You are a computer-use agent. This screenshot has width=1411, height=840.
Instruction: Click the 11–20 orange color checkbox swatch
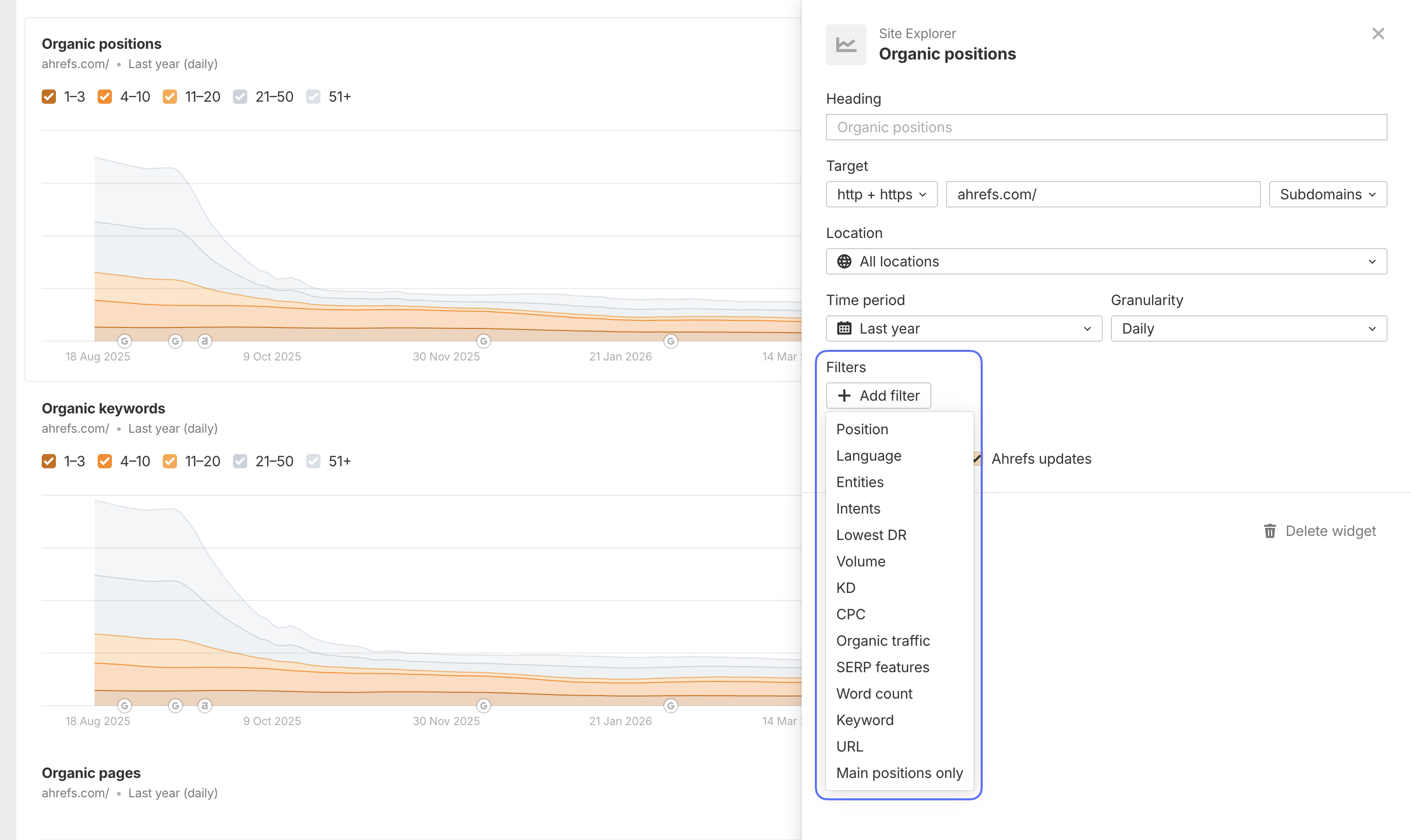(170, 97)
